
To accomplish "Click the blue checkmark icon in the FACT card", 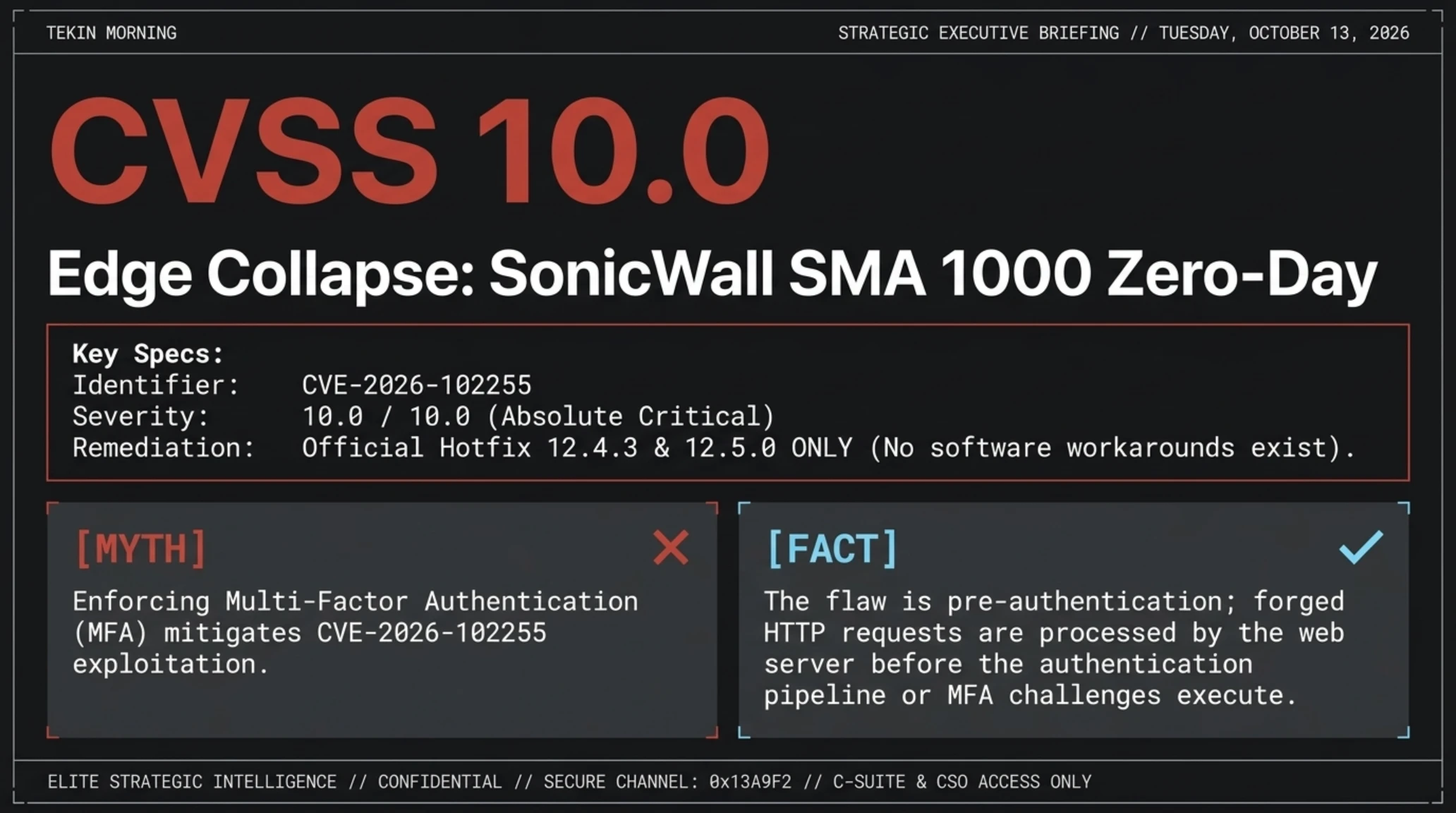I will [1361, 548].
